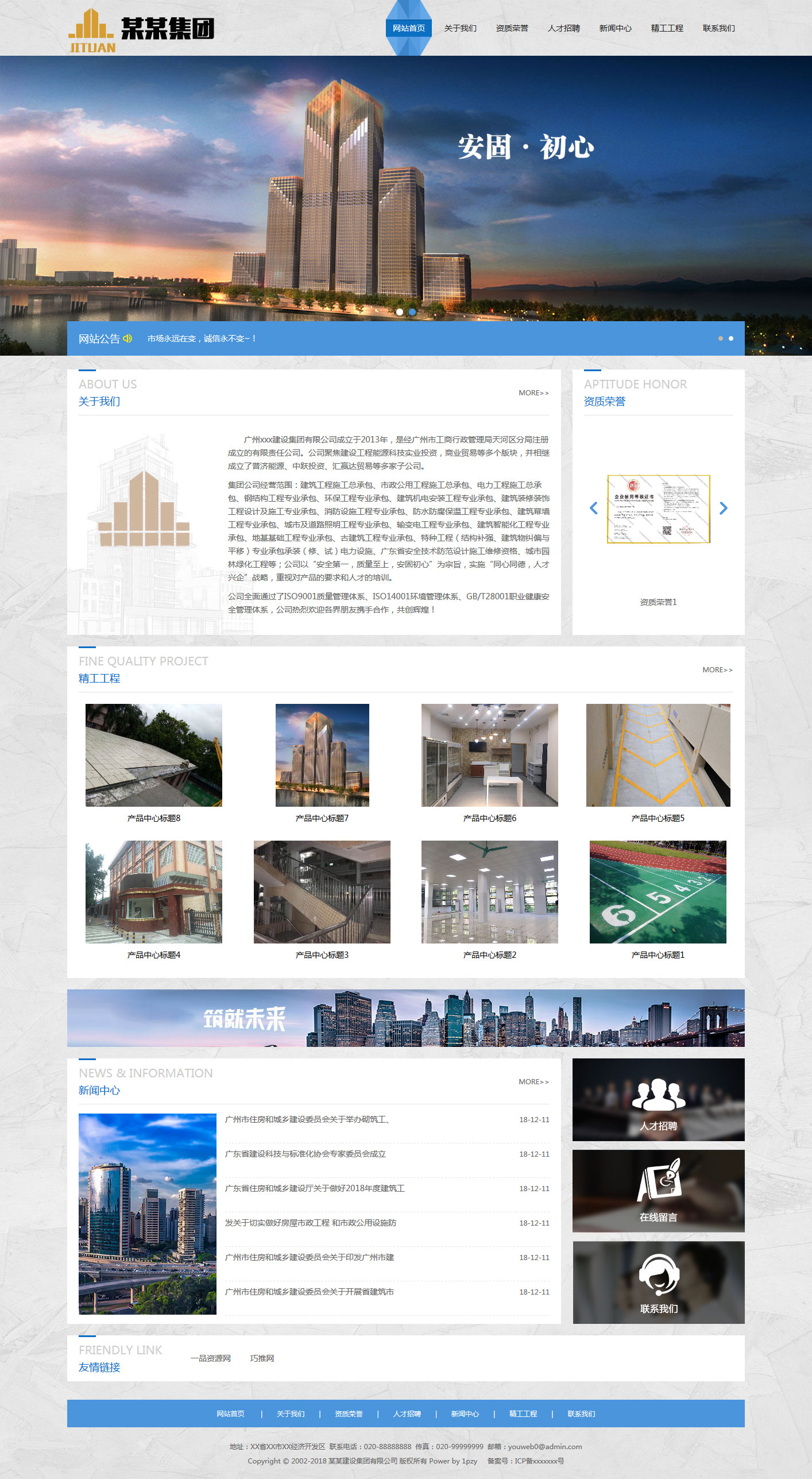This screenshot has width=812, height=1479.
Task: Open news 广州市住房和城乡建设委员会关于印发广州市建
Action: coord(310,1257)
